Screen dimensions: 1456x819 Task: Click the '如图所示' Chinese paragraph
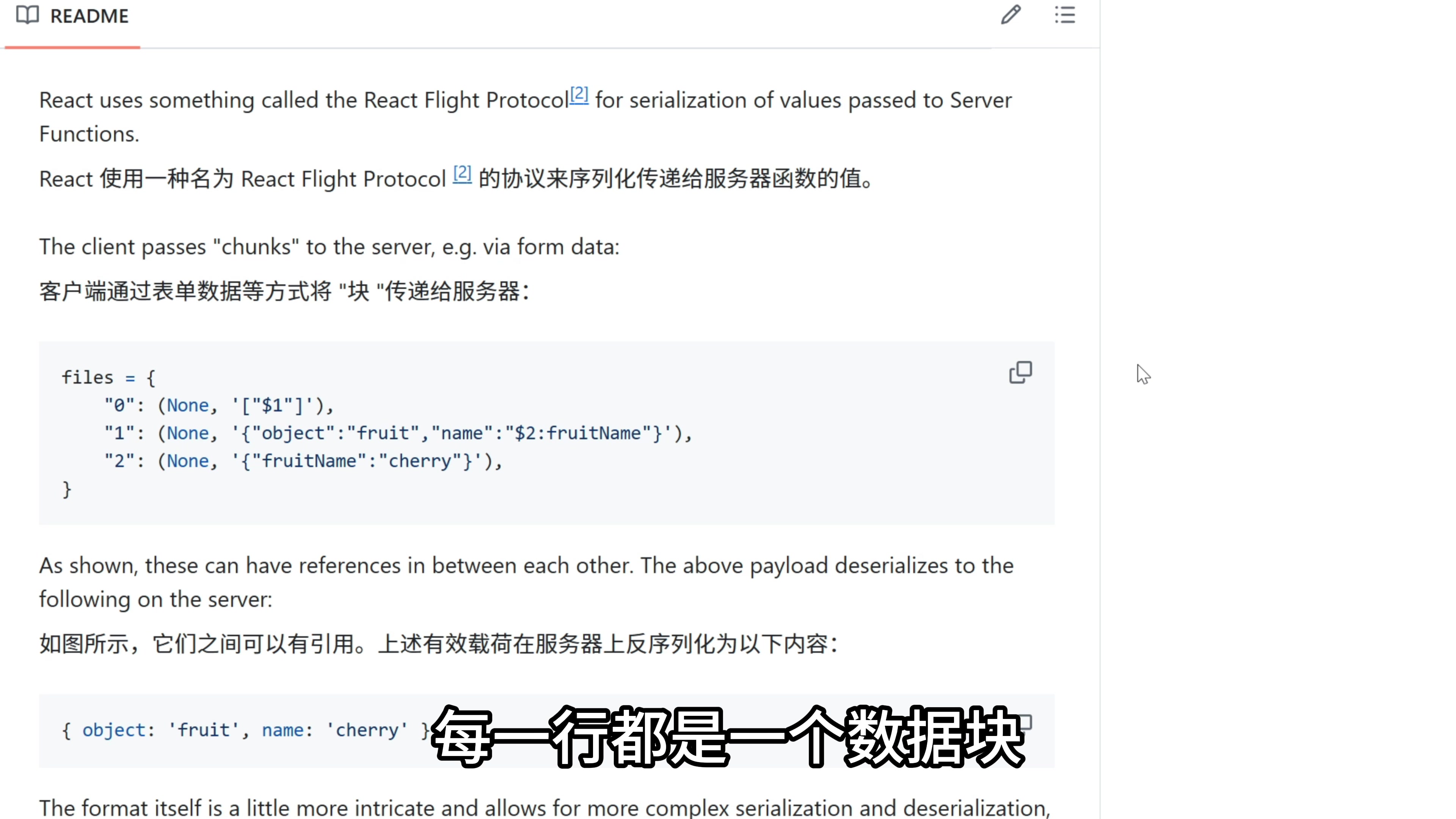[438, 644]
